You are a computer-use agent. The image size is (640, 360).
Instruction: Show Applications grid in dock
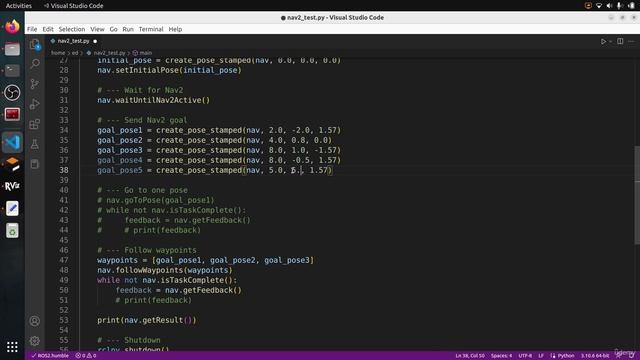[12, 347]
